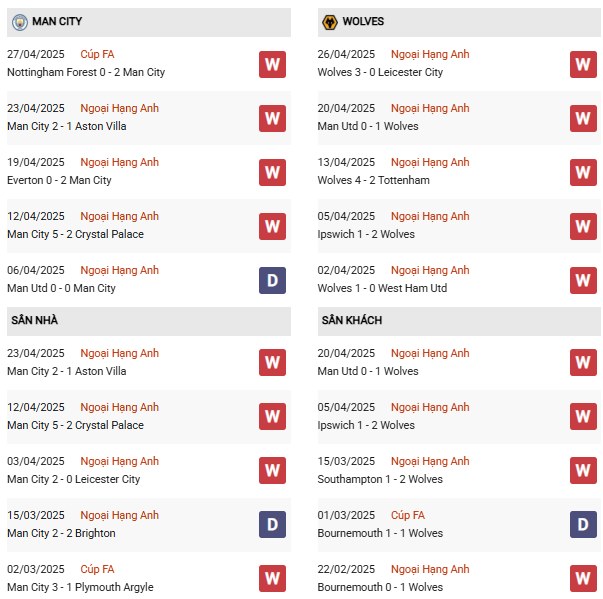
Task: Click the Wolves club crest icon
Action: click(330, 22)
